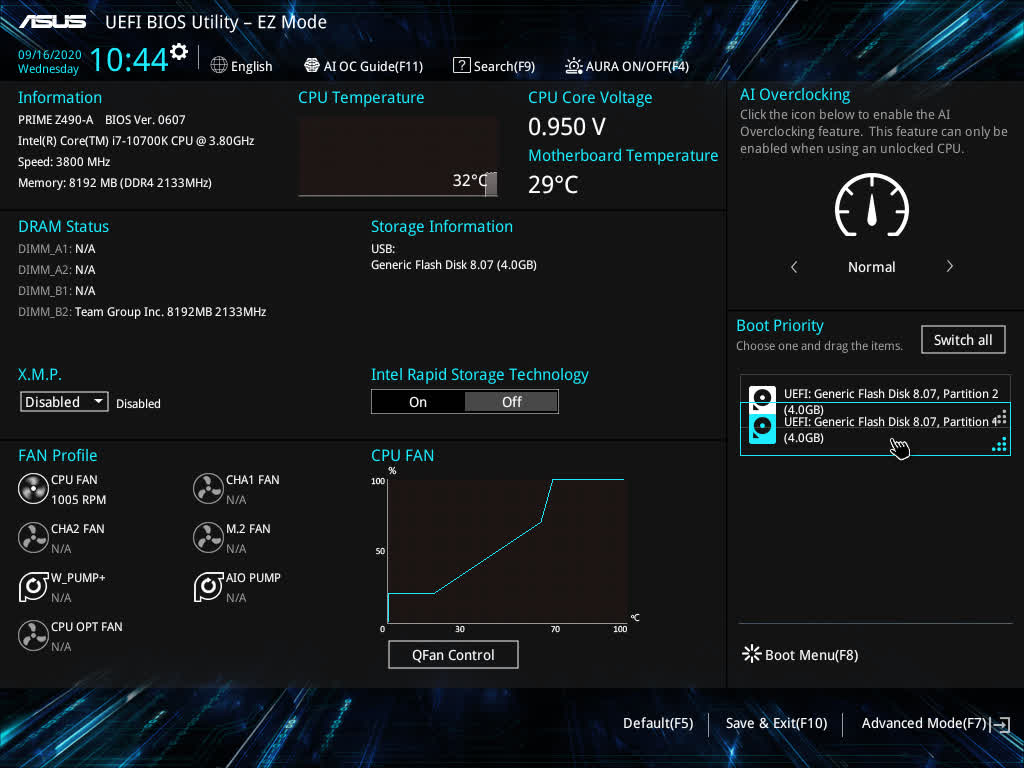This screenshot has height=768, width=1024.
Task: Click the CPU FAN icon
Action: pyautogui.click(x=33, y=489)
